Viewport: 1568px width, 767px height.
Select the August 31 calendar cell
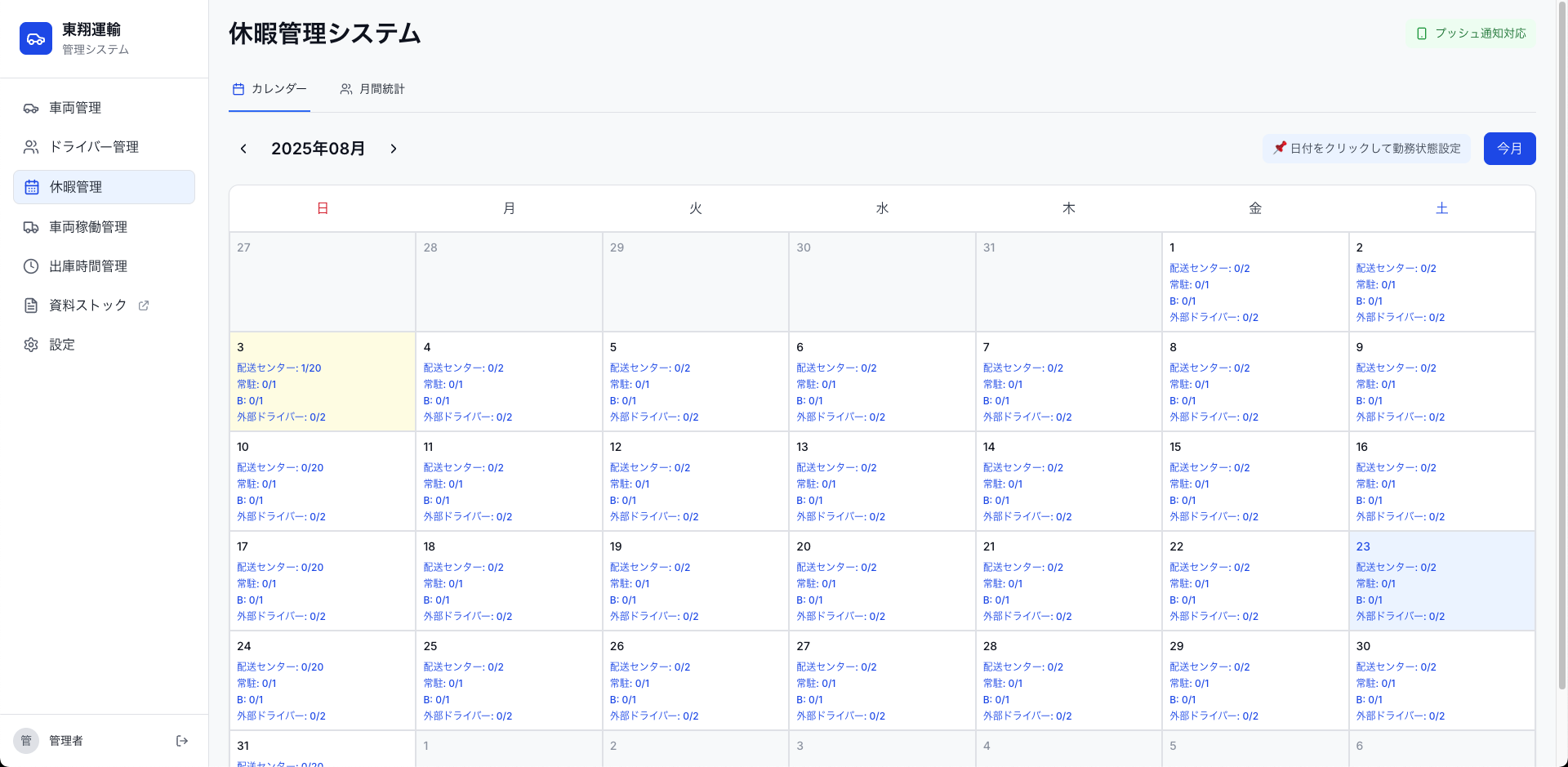(323, 749)
